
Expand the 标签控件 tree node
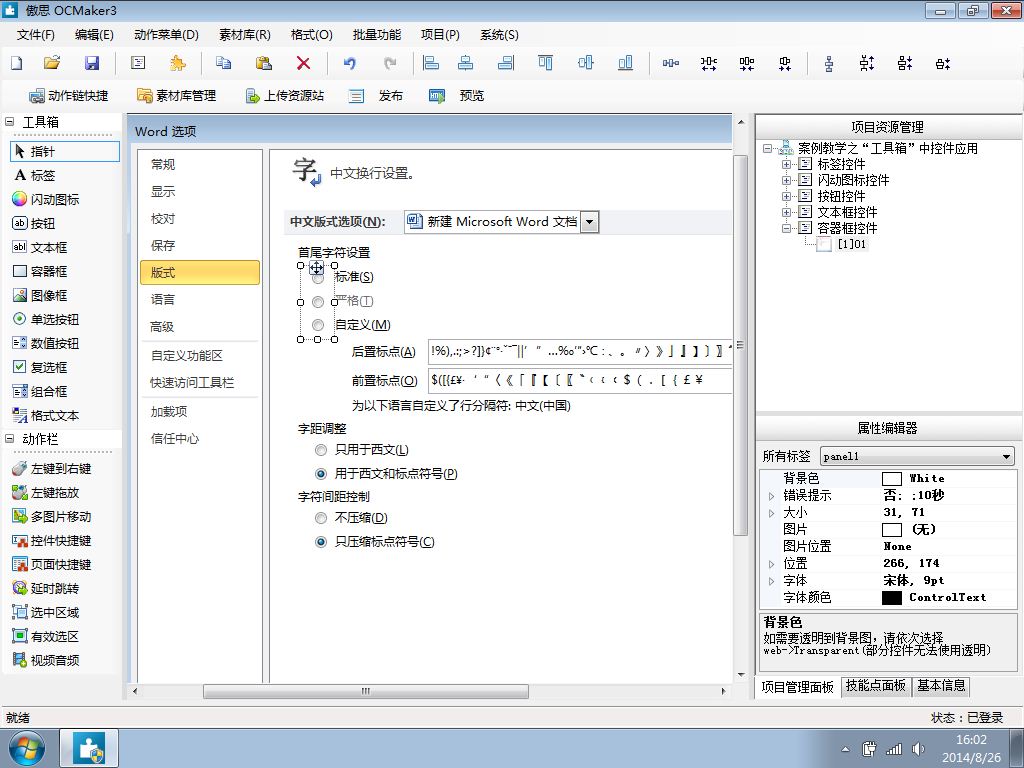pos(786,164)
